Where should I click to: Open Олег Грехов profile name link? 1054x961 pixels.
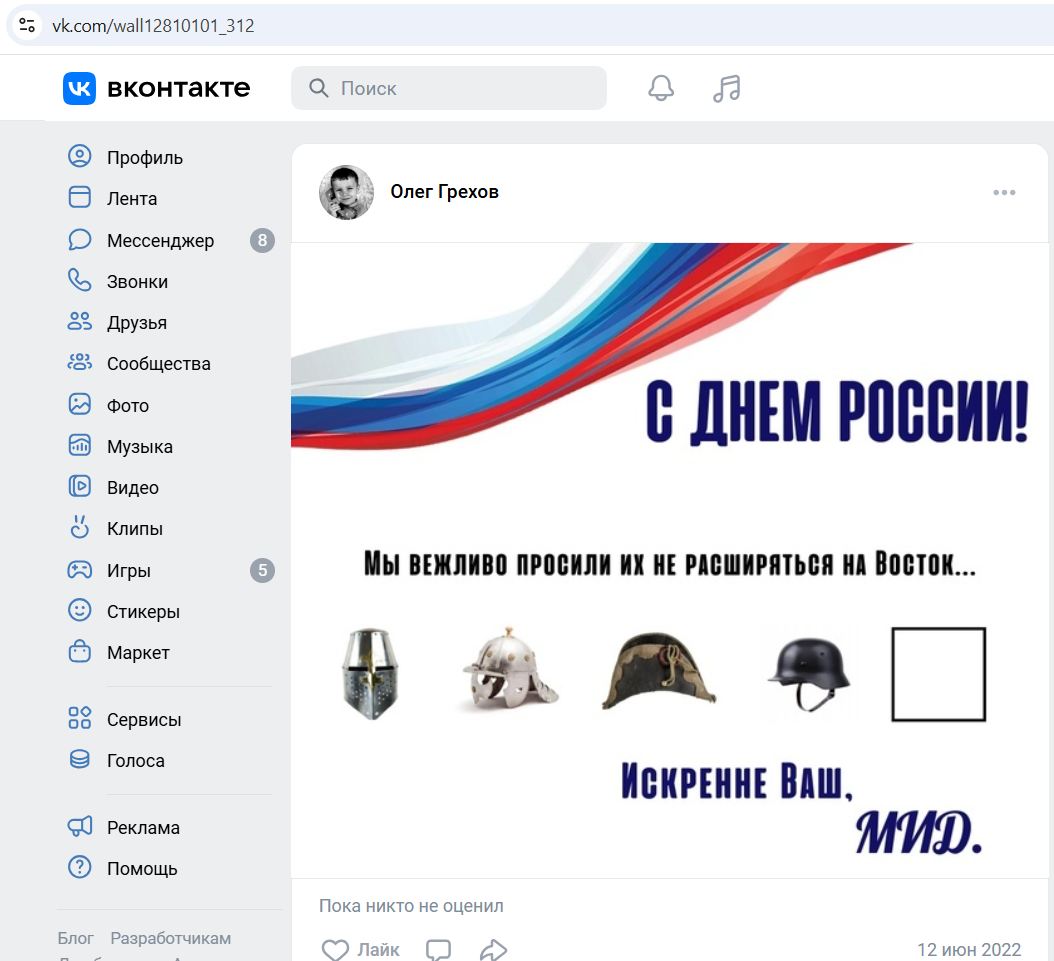tap(444, 192)
